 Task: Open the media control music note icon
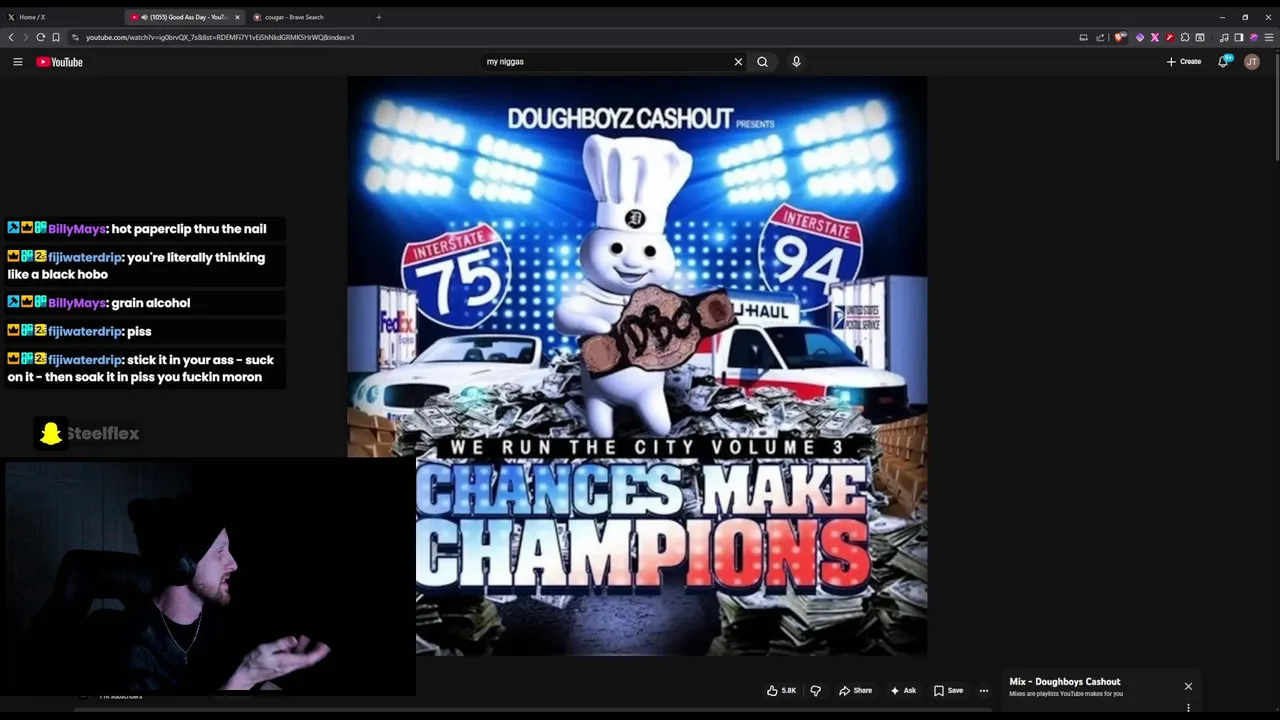coord(1224,37)
